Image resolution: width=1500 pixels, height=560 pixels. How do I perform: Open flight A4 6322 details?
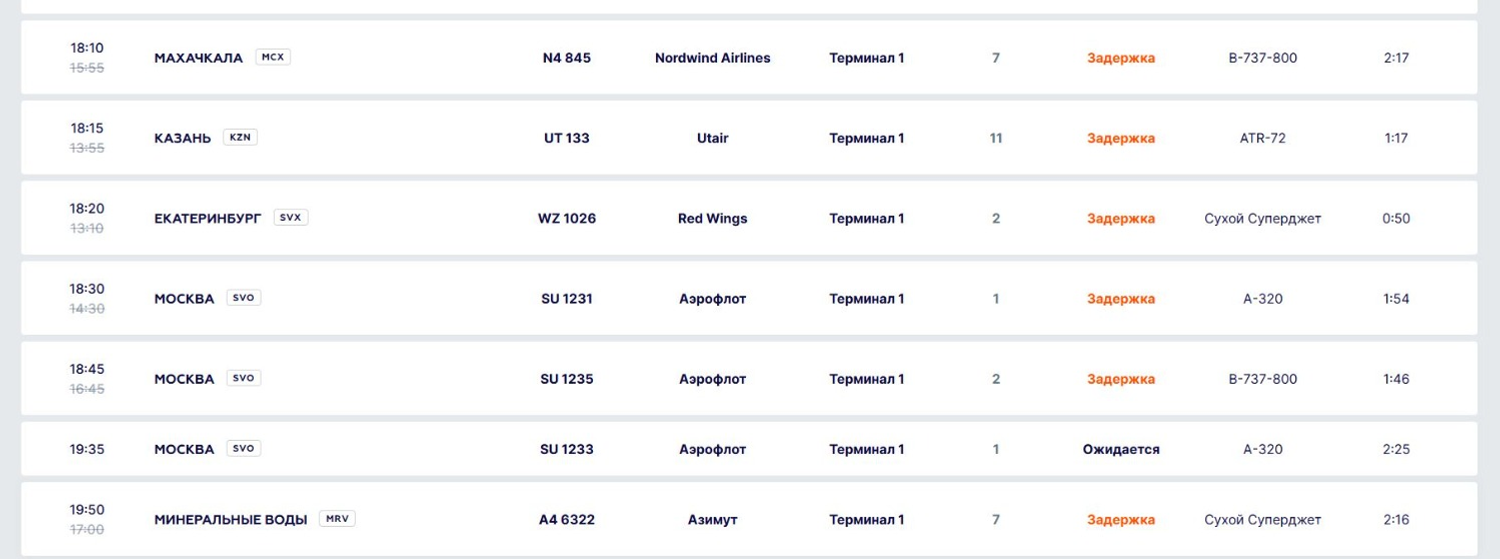point(566,520)
